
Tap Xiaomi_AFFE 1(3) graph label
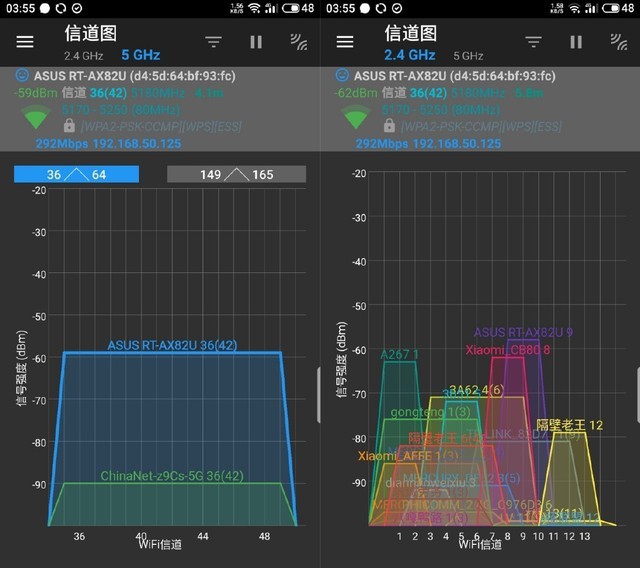tap(408, 456)
